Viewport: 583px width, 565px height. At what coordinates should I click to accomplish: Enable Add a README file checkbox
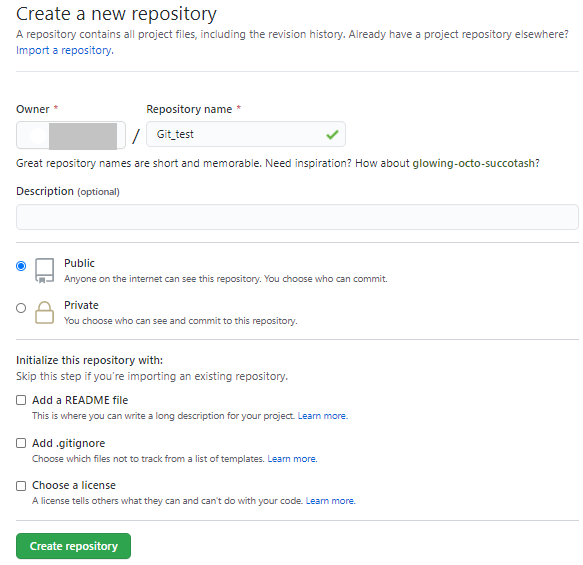[x=21, y=400]
